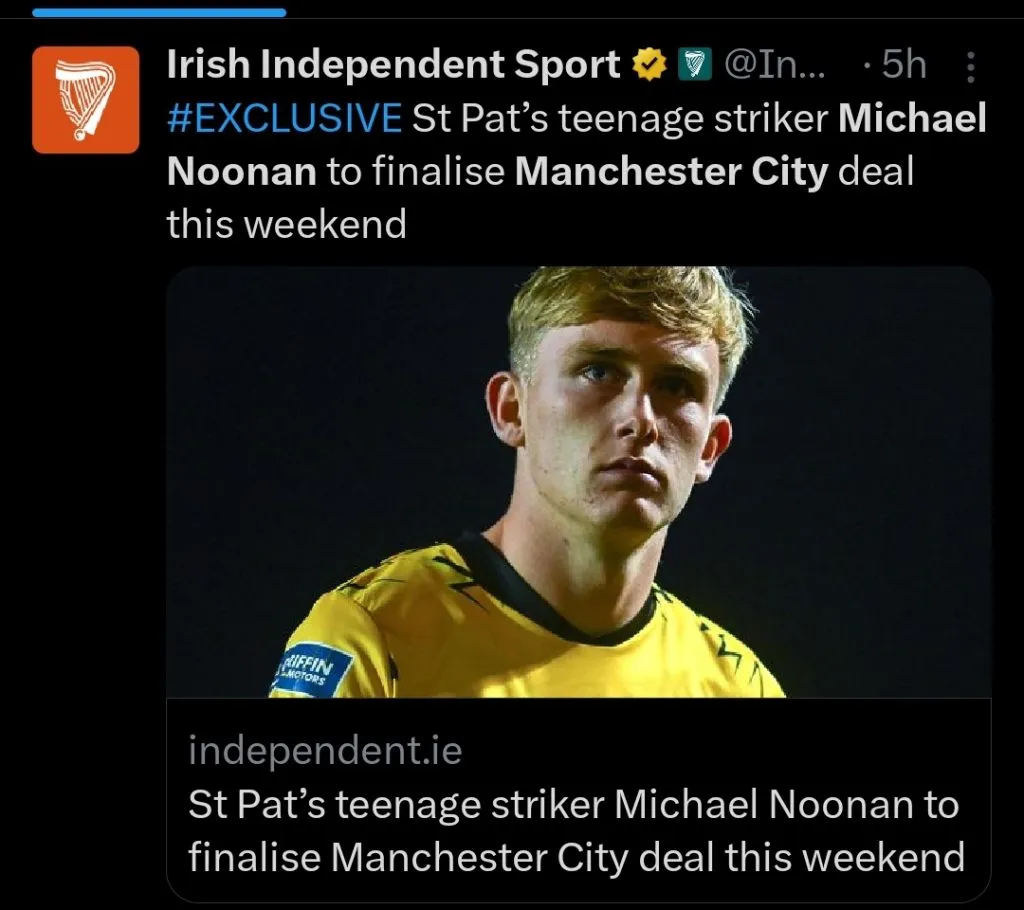The width and height of the screenshot is (1024, 910).
Task: Click "to finalise" in the tweet body
Action: click(x=418, y=172)
